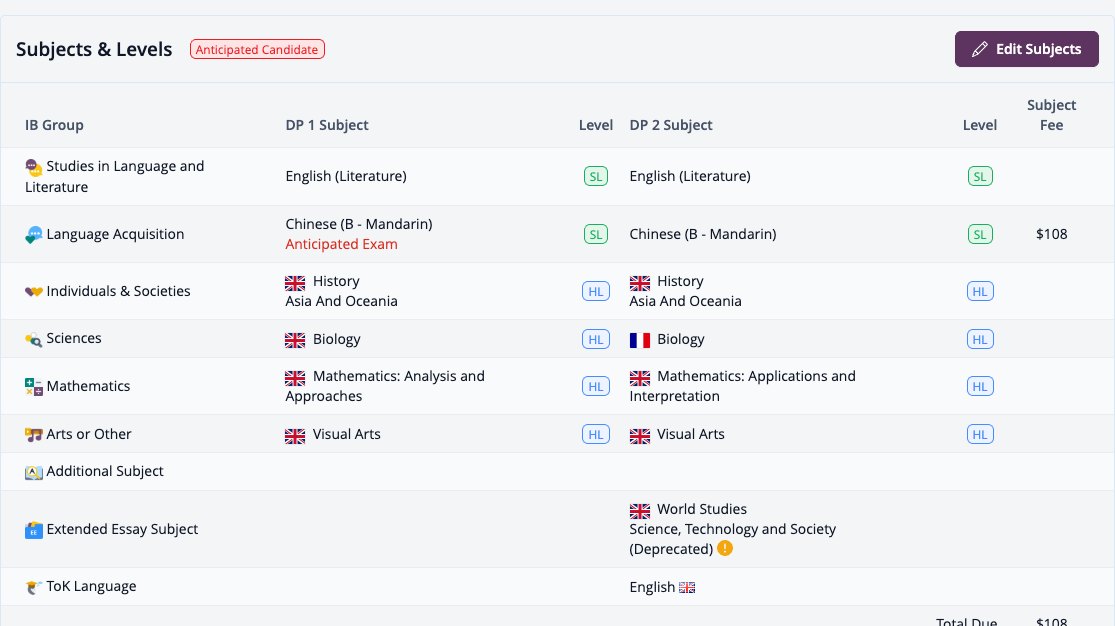
Task: Click the HL badge for DP 2 Visual Arts
Action: tap(980, 434)
